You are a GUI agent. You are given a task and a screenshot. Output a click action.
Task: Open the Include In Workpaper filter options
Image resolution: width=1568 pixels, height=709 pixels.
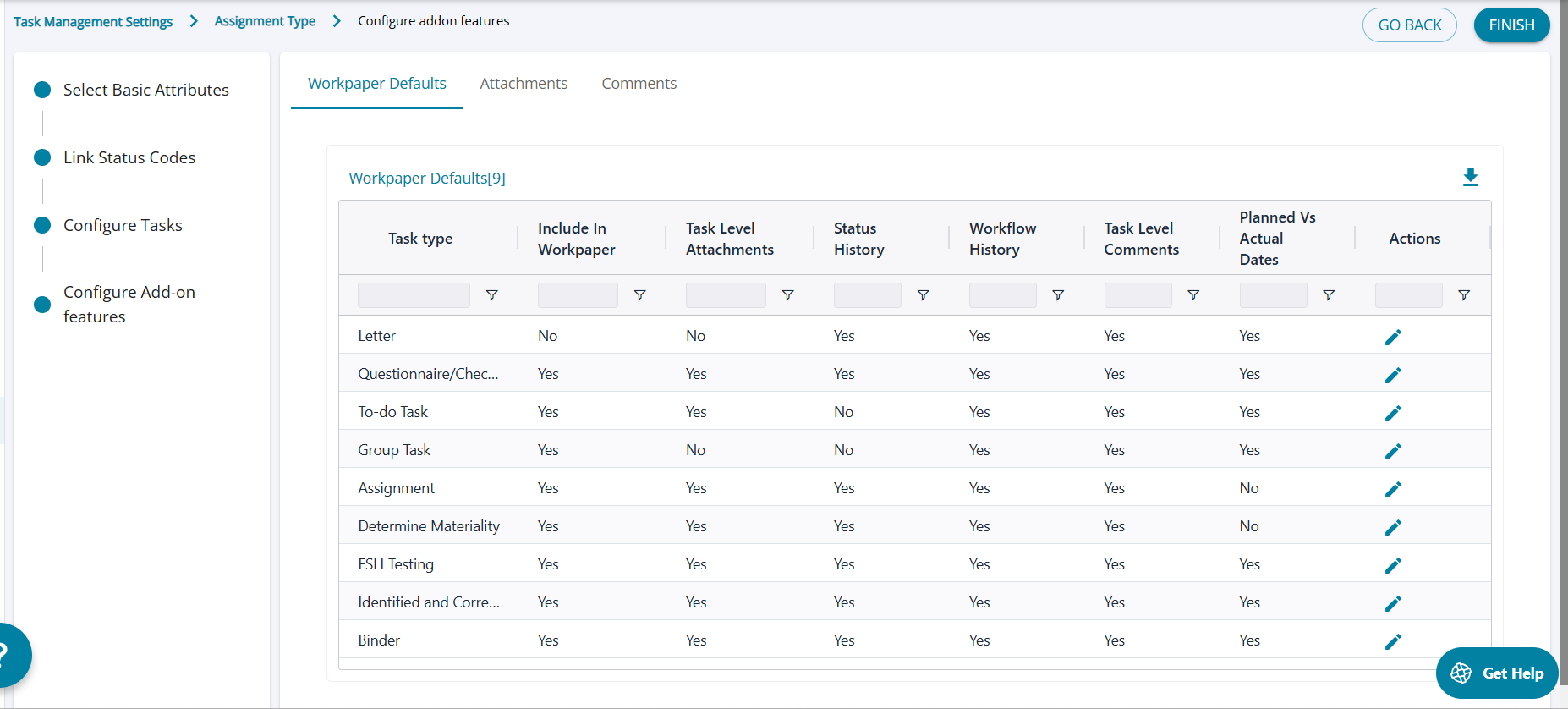pyautogui.click(x=639, y=295)
